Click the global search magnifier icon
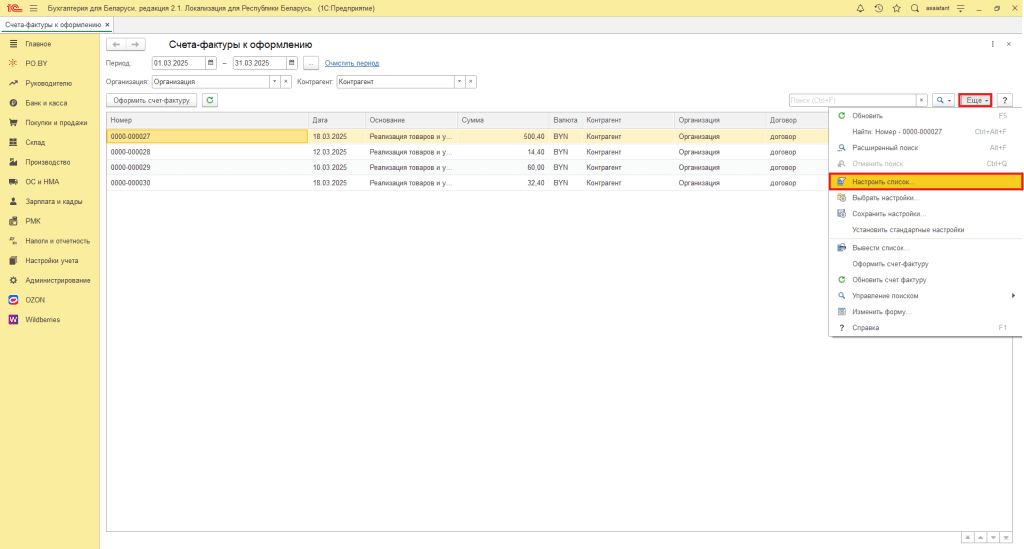This screenshot has width=1024, height=549. pyautogui.click(x=915, y=8)
